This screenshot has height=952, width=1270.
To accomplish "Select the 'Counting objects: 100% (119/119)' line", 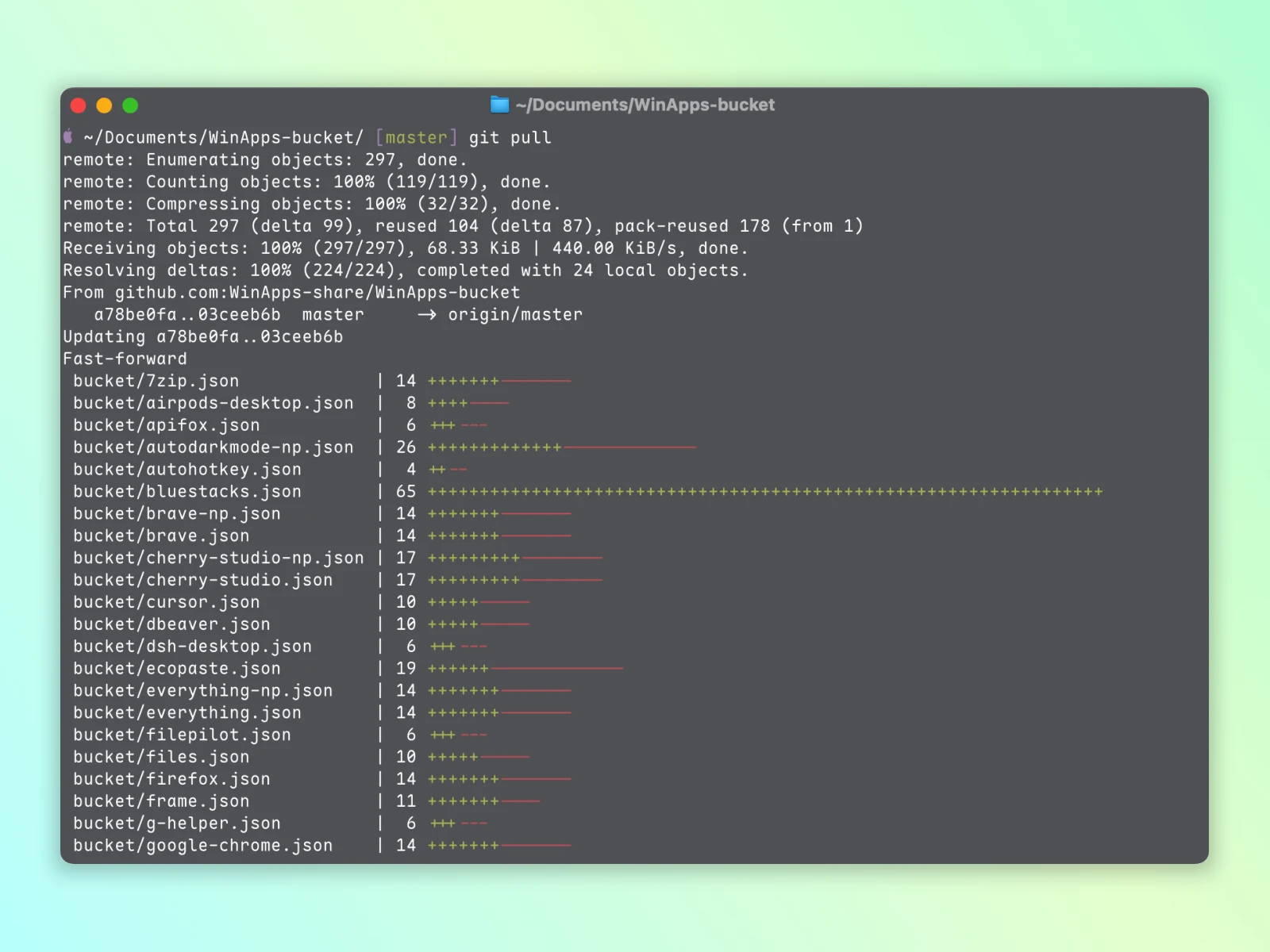I will (x=306, y=182).
